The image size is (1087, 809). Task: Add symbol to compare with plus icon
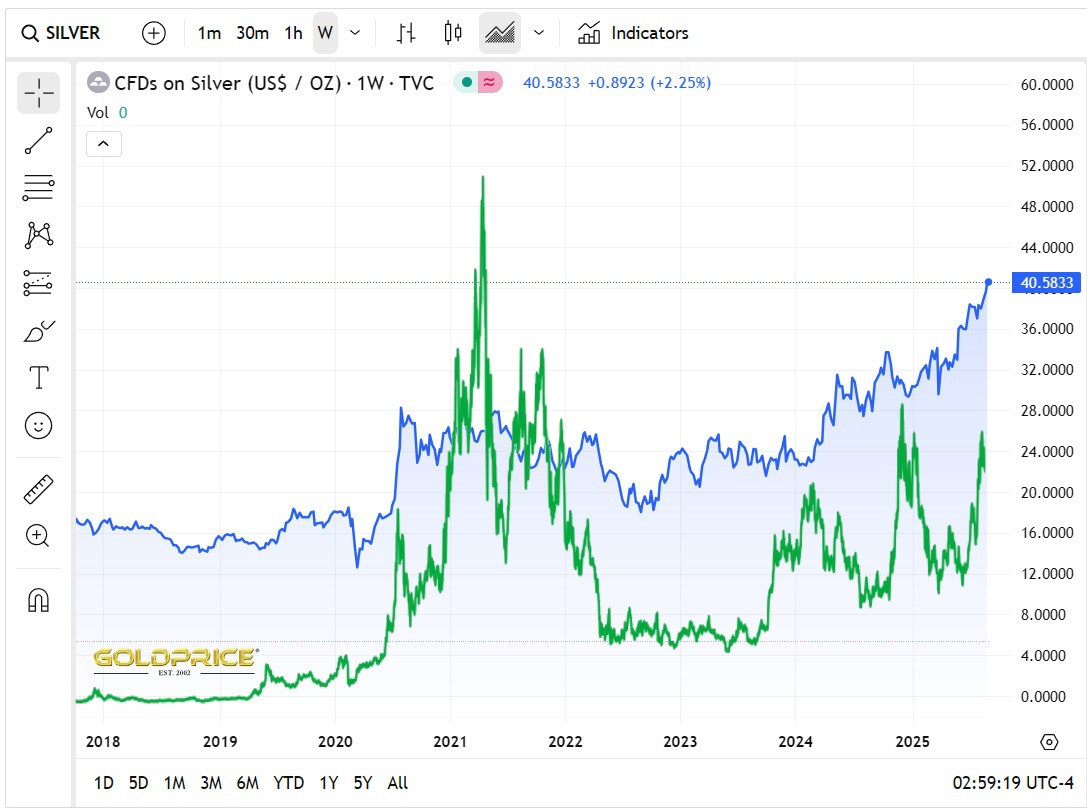(x=154, y=33)
